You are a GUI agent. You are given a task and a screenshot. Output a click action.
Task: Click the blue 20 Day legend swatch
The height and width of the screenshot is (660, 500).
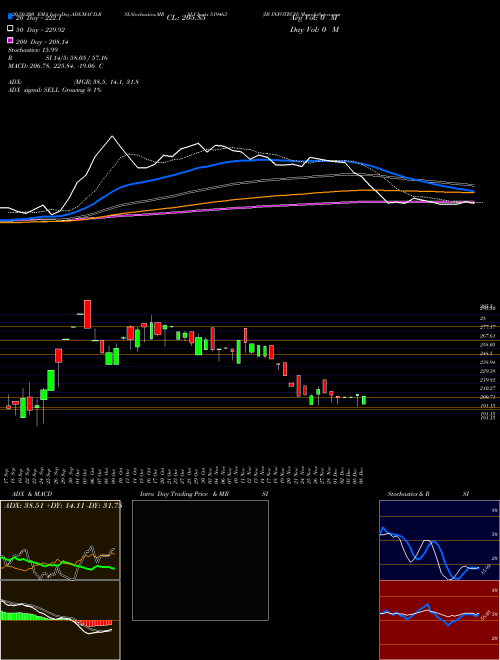pos(10,16)
